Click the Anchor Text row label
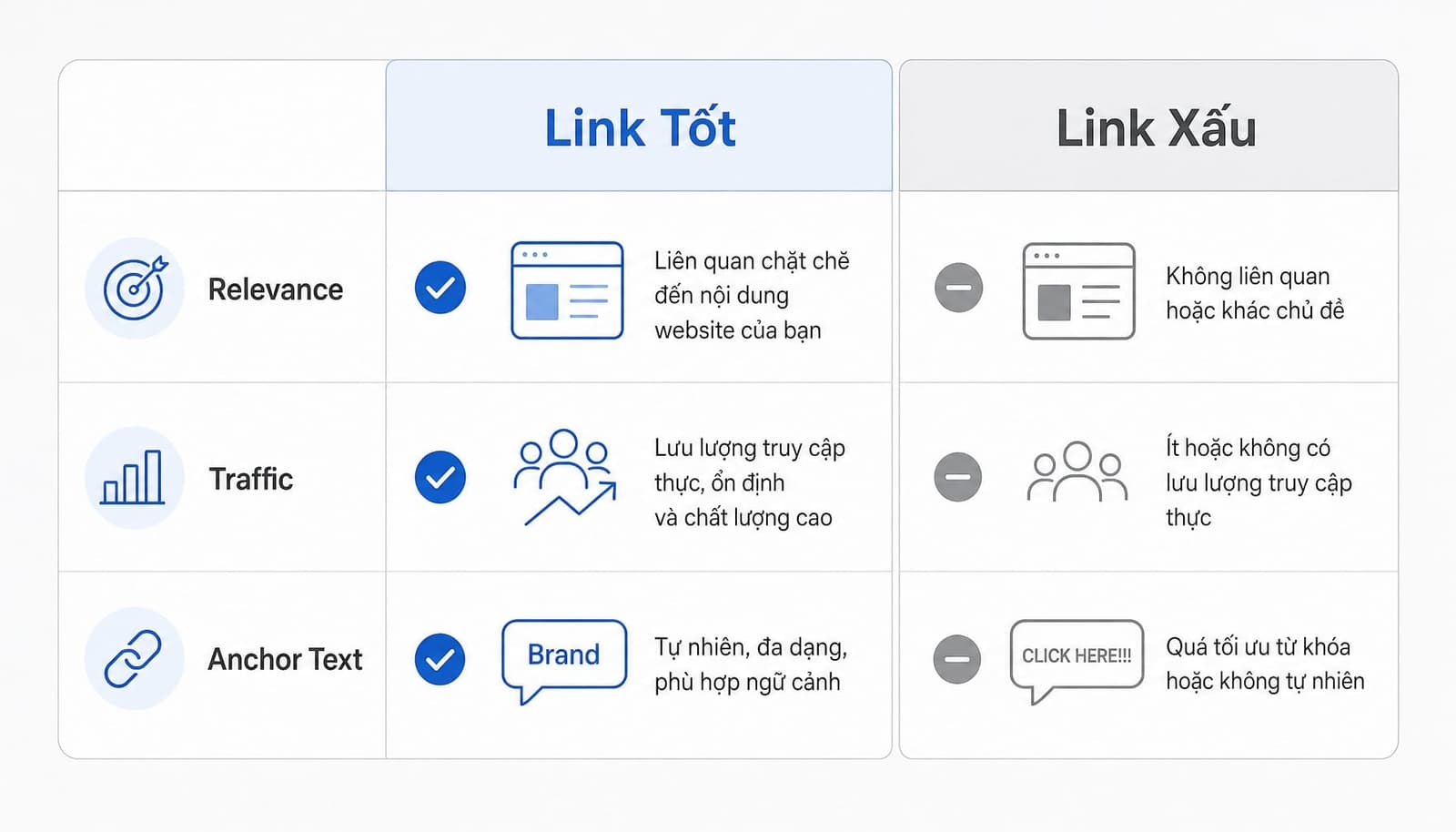The width and height of the screenshot is (1456, 832). [285, 659]
